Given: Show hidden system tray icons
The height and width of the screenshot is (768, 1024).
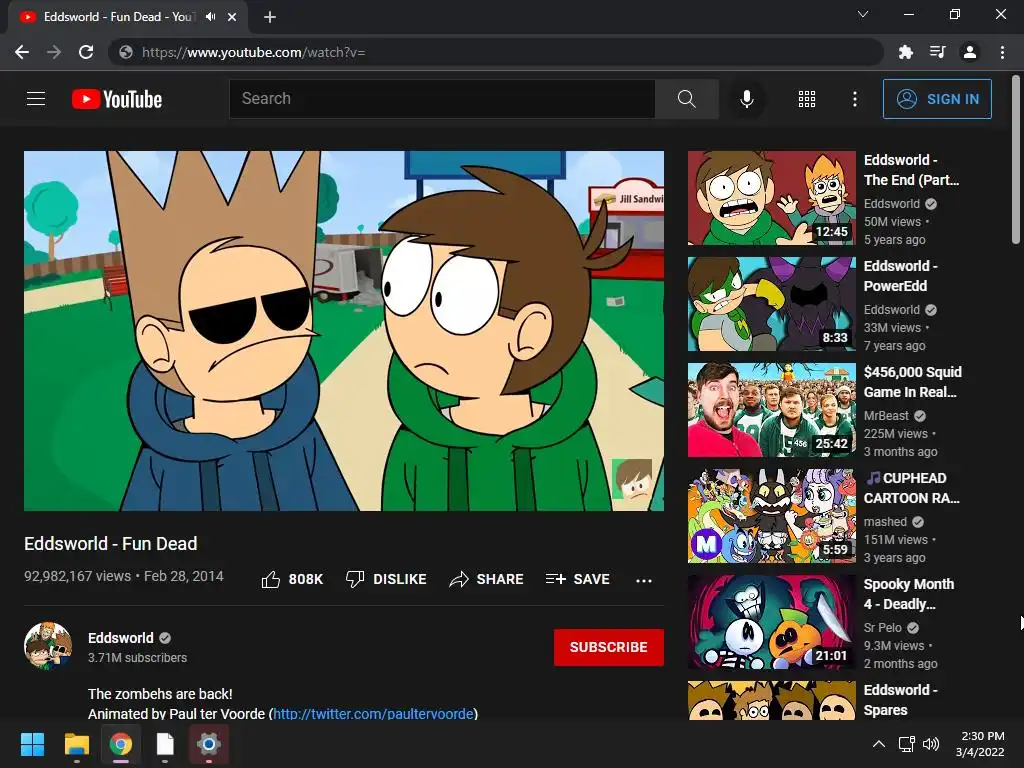Looking at the screenshot, I should tap(879, 744).
